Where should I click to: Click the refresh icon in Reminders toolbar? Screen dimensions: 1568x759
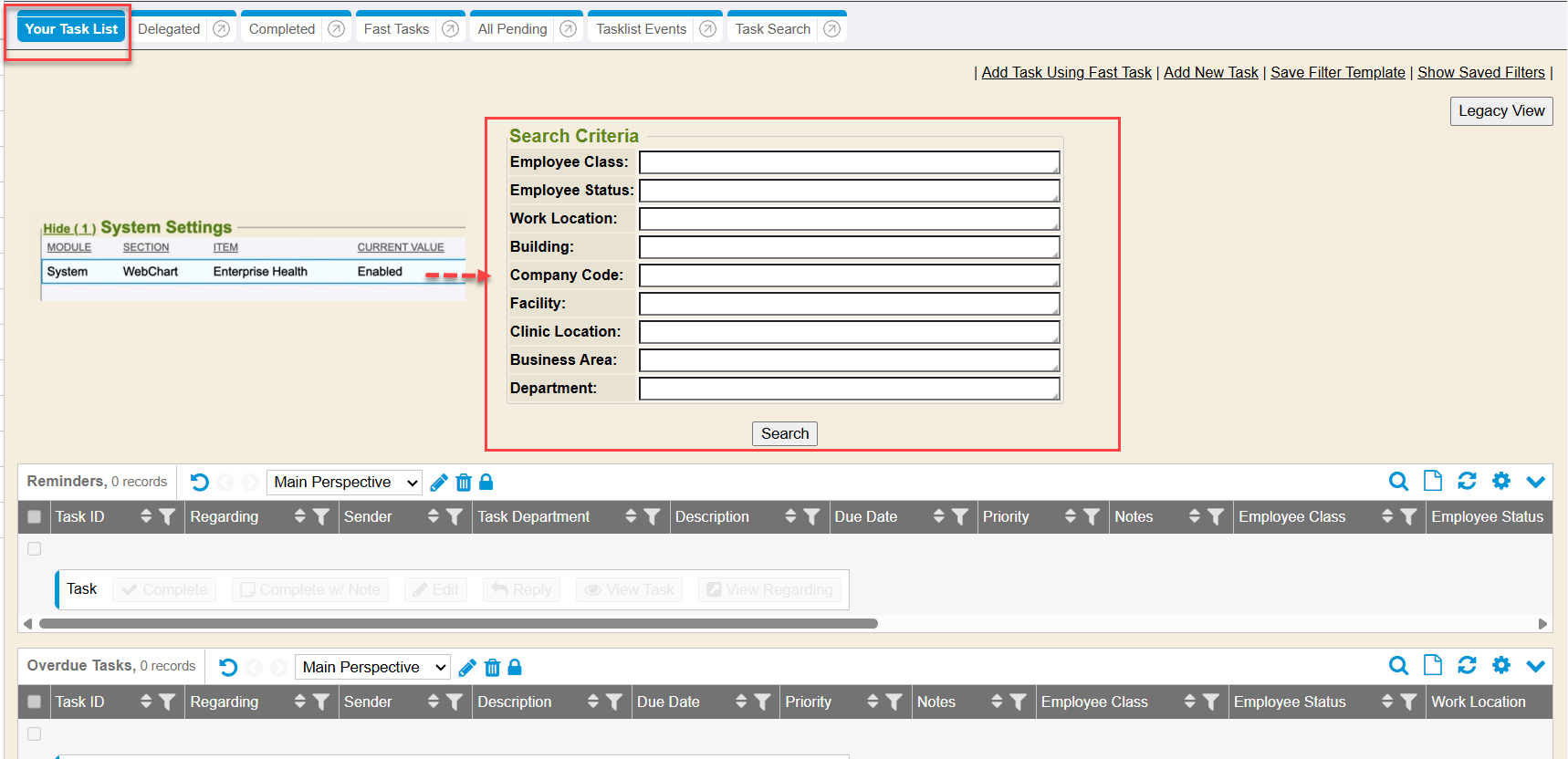pos(1467,482)
